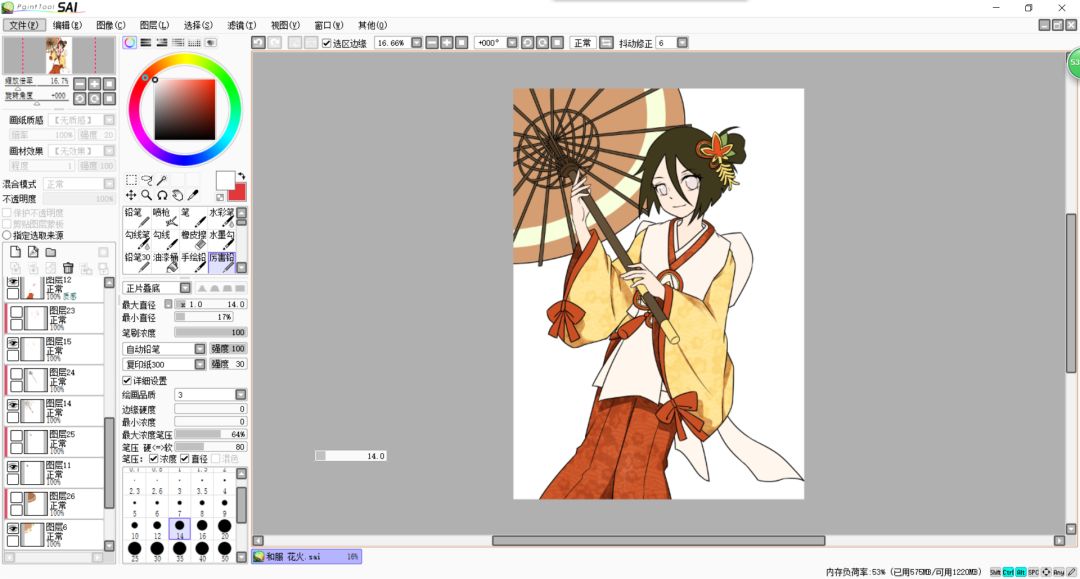Select the magic wand tool

click(162, 180)
